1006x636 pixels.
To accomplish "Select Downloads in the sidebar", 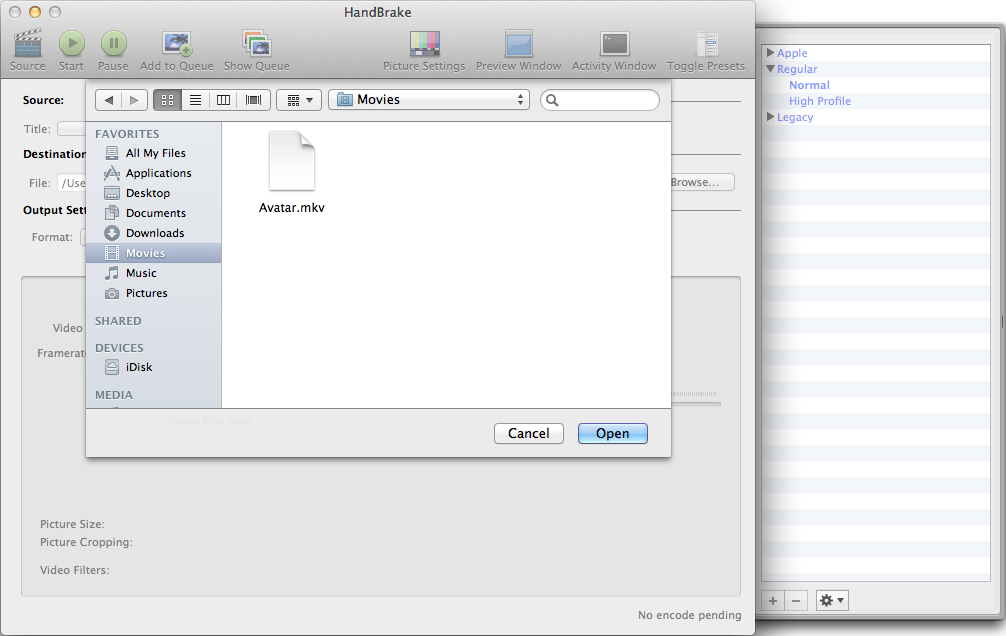I will 154,233.
